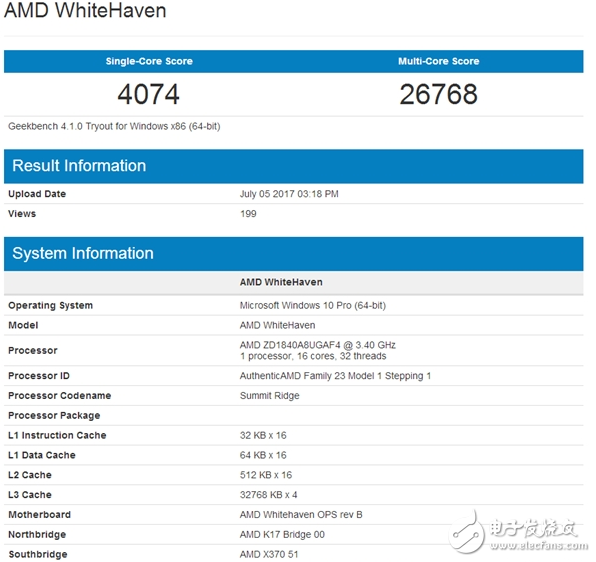Click AMD ZD1840A8UGAF4 @ 3.40 GHz text
This screenshot has height=562, width=596.
click(318, 345)
